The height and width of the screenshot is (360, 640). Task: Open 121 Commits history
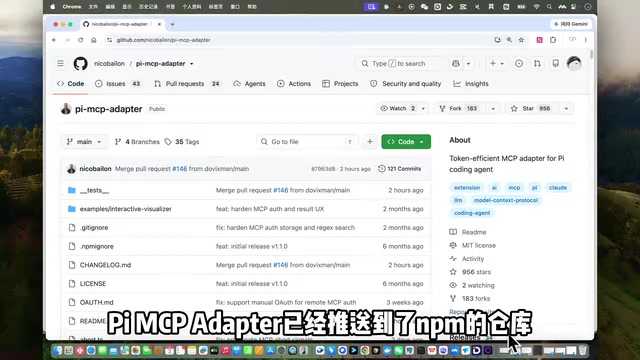(x=400, y=169)
